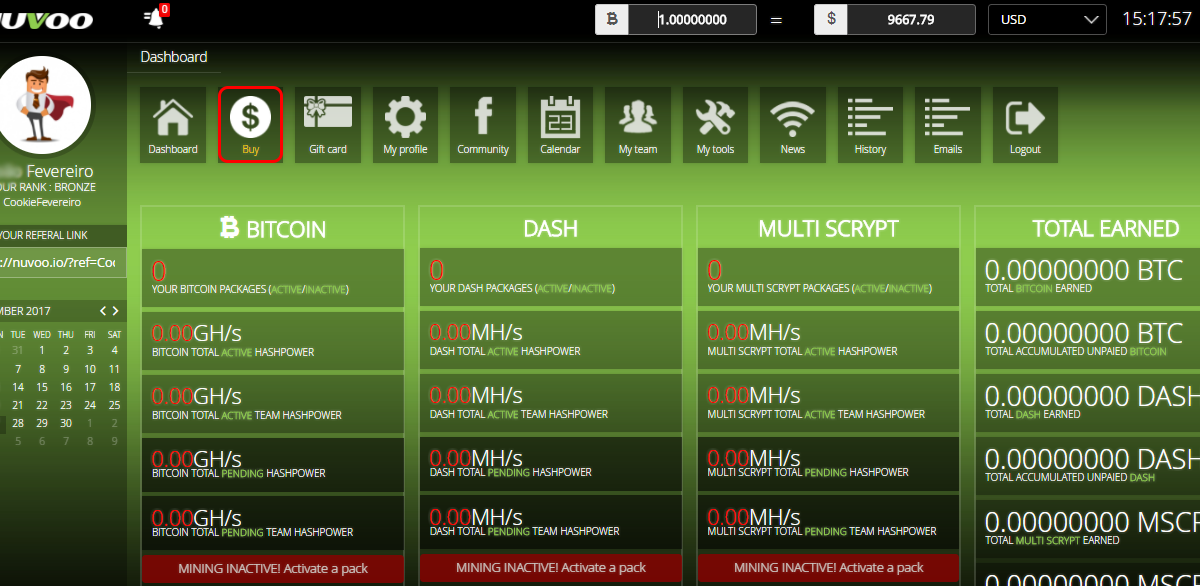Click TOTAL ACCUMULATED UNPAIED BITCOIN amount
This screenshot has height=586, width=1200.
[1084, 332]
